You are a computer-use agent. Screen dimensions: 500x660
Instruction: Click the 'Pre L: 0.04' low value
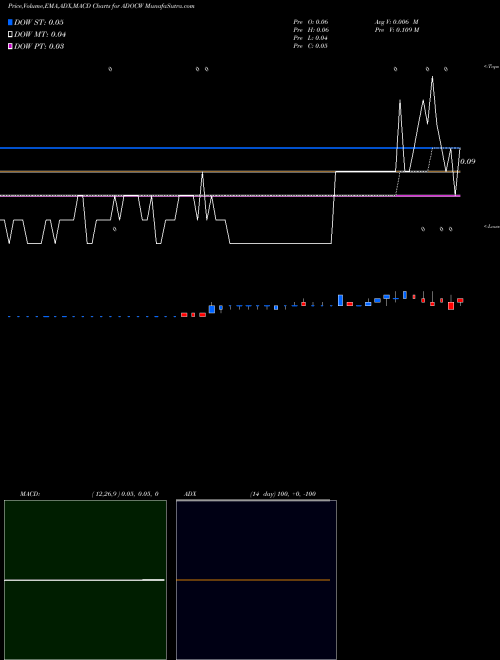click(x=311, y=38)
